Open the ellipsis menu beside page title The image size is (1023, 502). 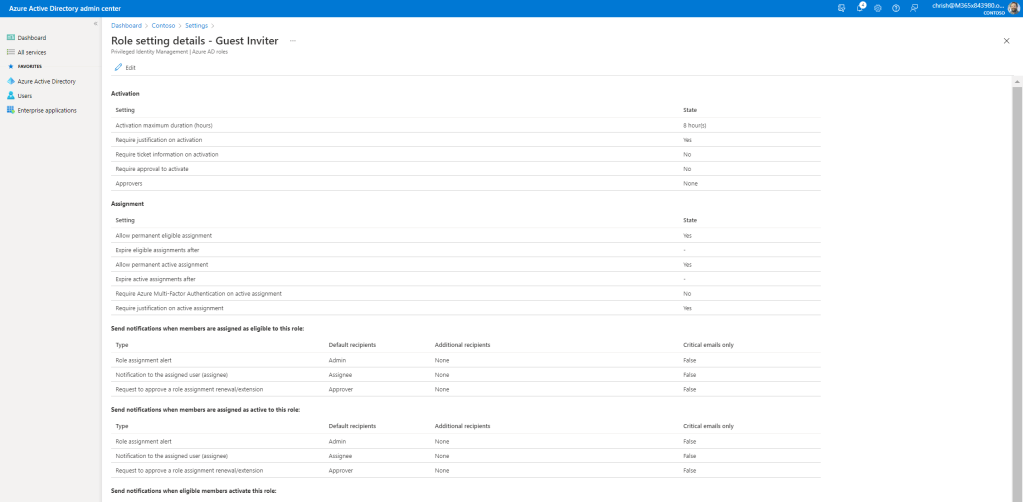click(293, 41)
